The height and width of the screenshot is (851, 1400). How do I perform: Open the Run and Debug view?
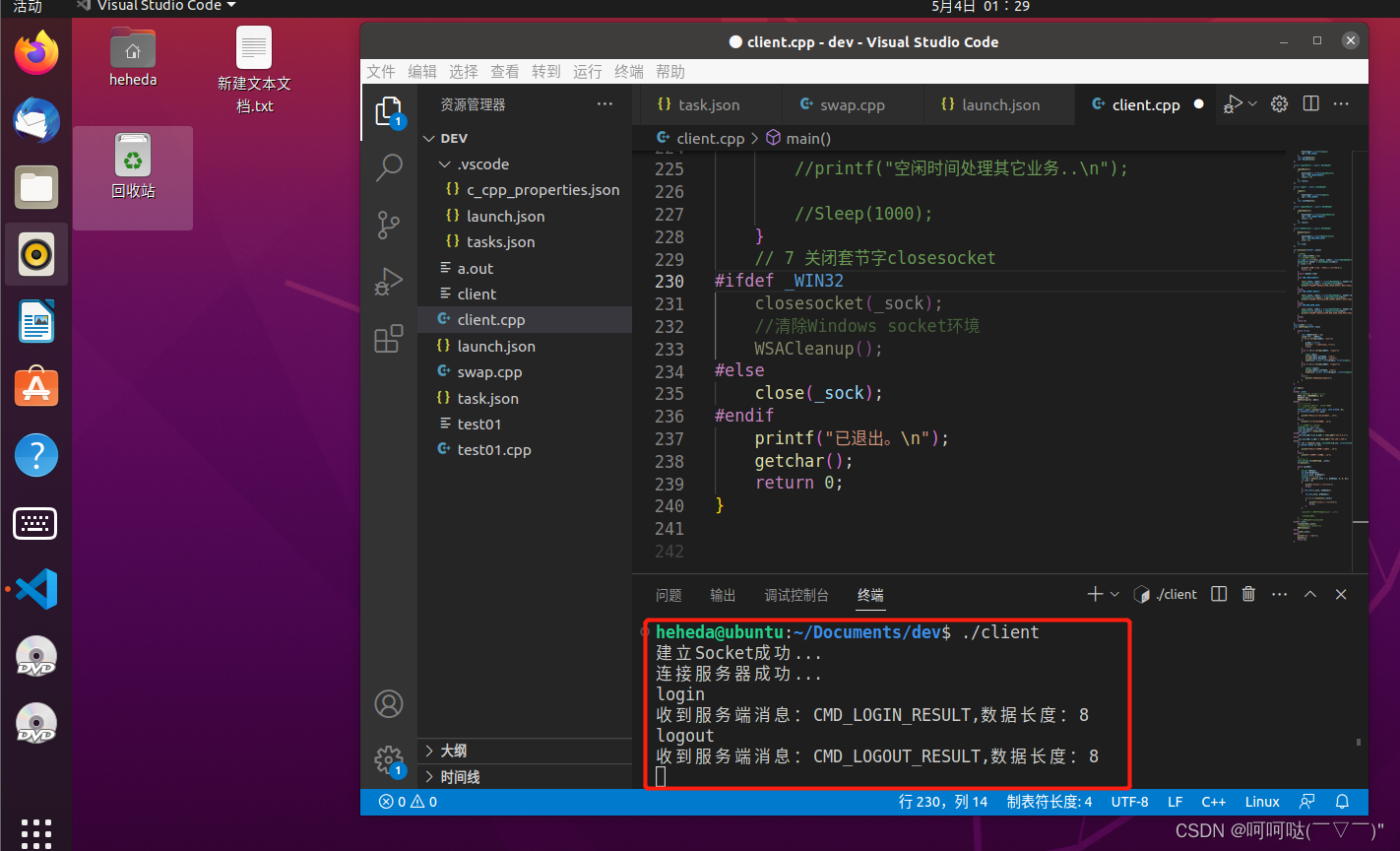[x=389, y=282]
